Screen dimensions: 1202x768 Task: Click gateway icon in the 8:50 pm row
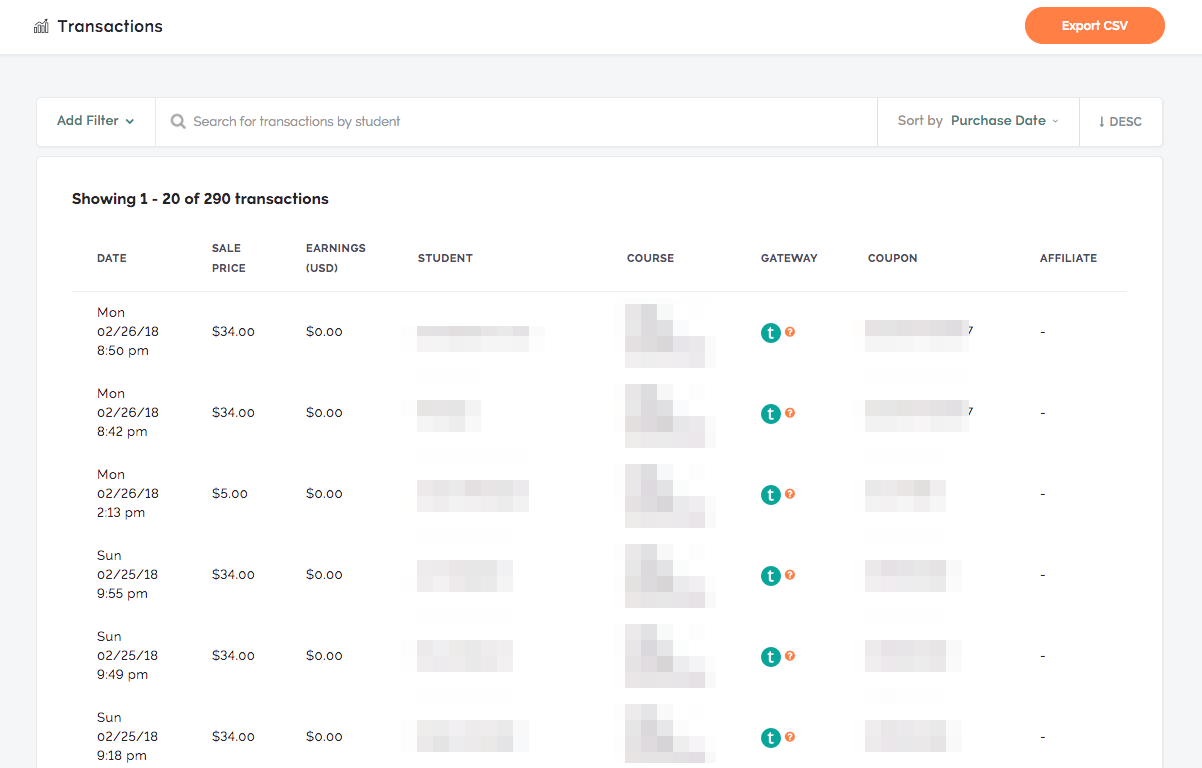coord(770,333)
